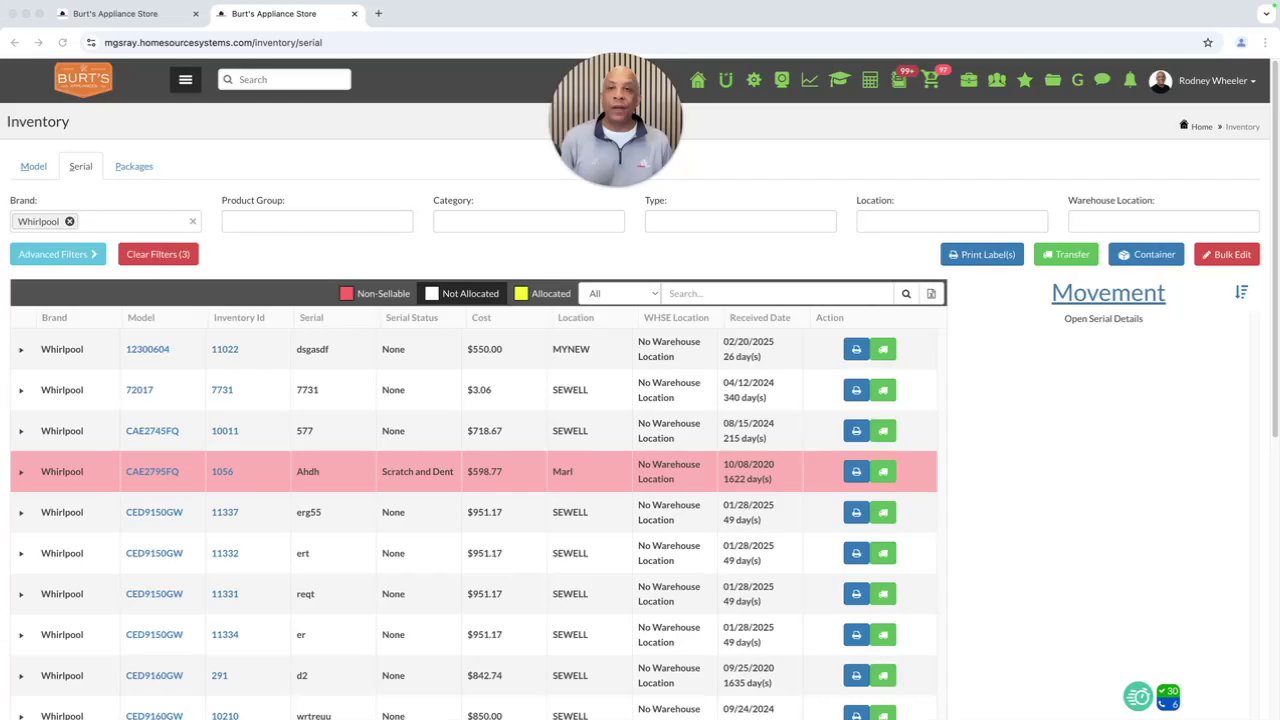This screenshot has width=1280, height=720.
Task: Click the star favorites icon
Action: 1025,80
